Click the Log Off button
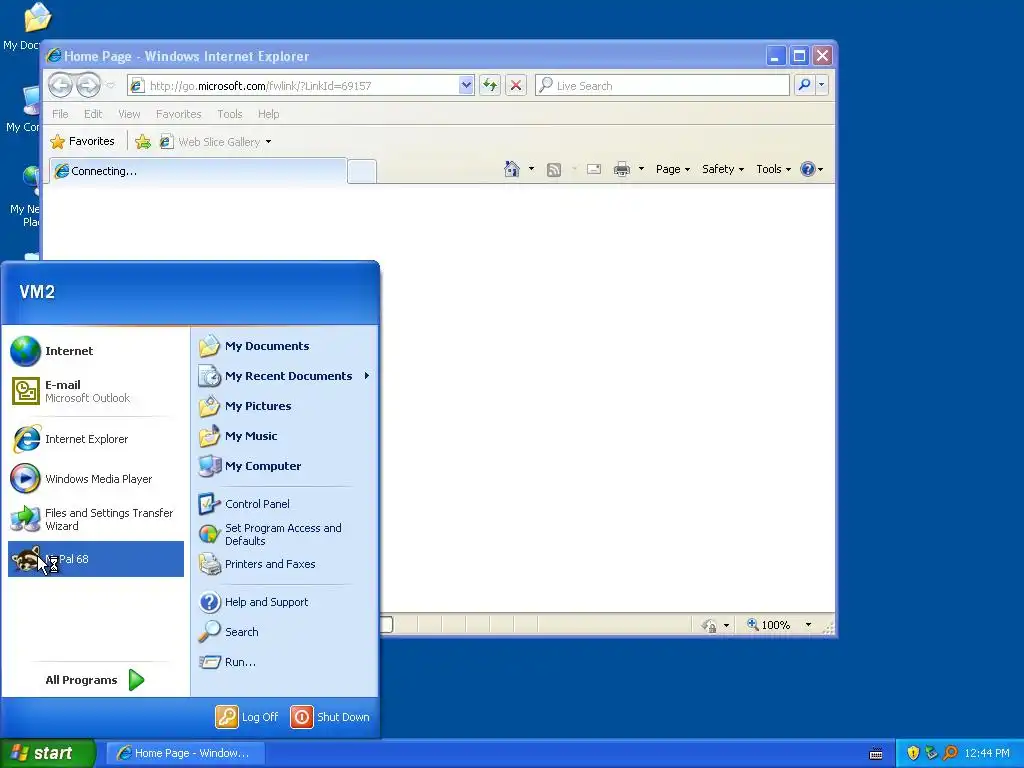1024x768 pixels. (x=248, y=717)
